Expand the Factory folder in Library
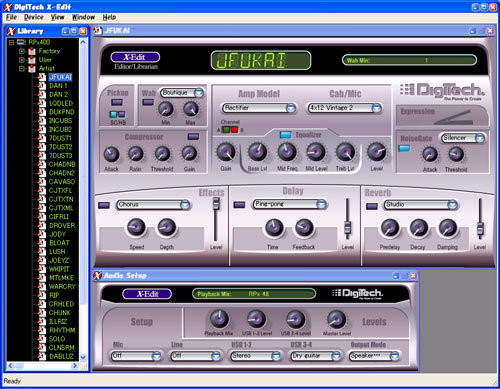The width and height of the screenshot is (500, 389). pos(22,51)
